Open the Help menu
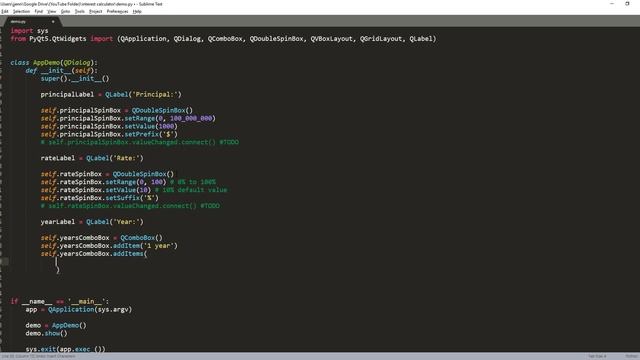640x360 pixels. point(137,11)
